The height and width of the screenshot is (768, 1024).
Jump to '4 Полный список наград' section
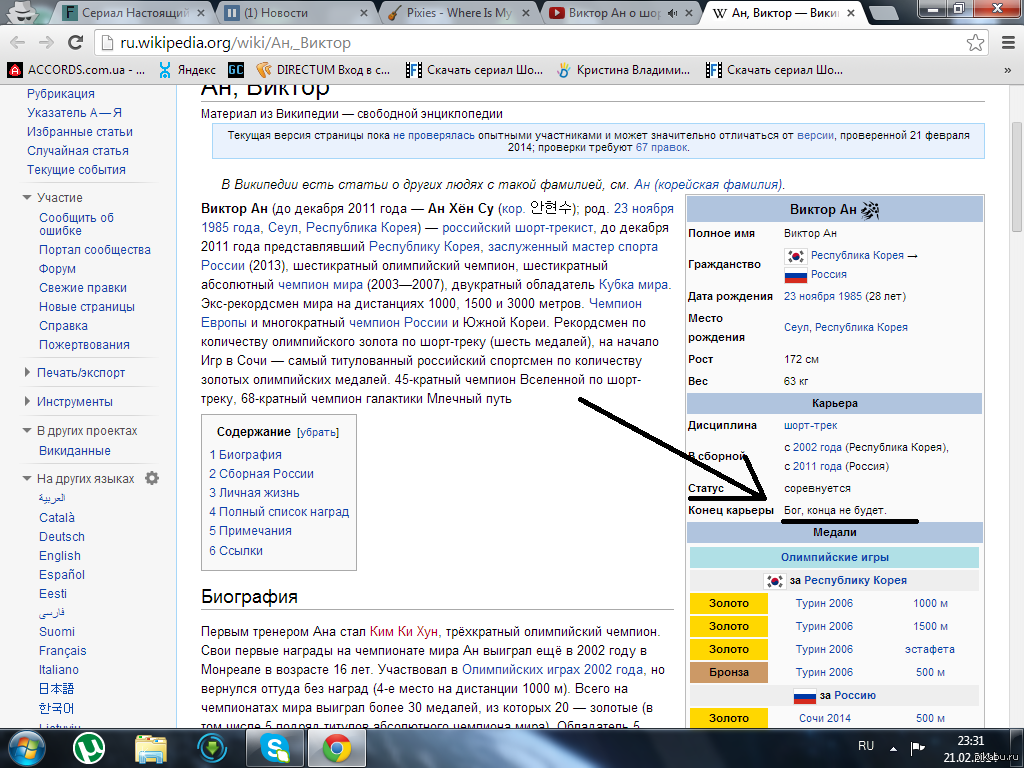280,512
